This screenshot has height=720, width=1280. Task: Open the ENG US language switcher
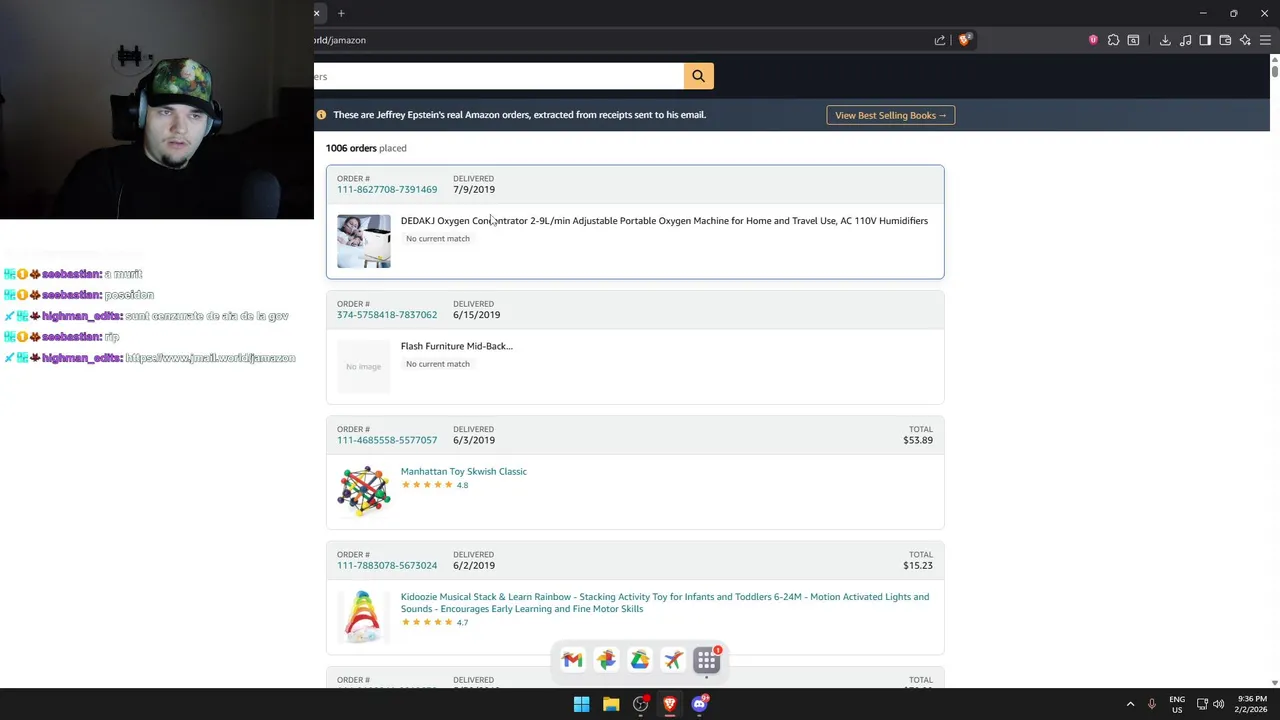coord(1177,704)
